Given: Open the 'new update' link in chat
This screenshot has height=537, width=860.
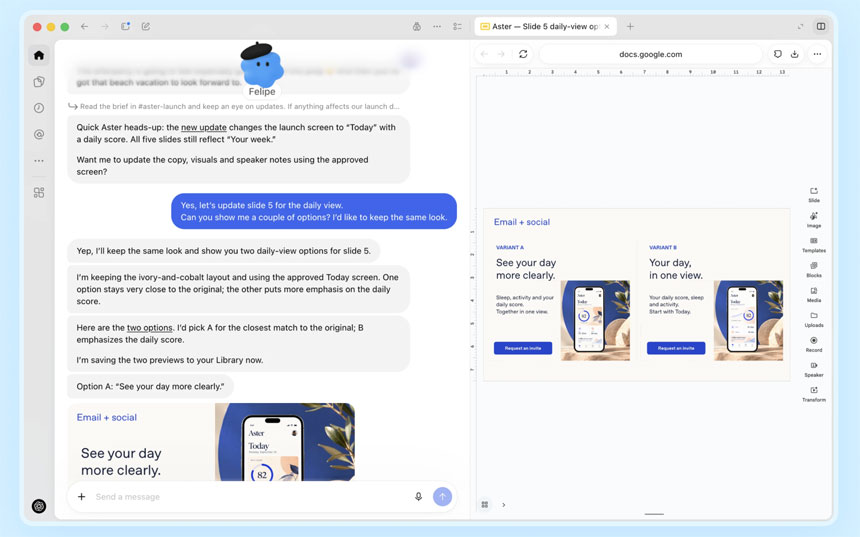Looking at the screenshot, I should coord(203,127).
